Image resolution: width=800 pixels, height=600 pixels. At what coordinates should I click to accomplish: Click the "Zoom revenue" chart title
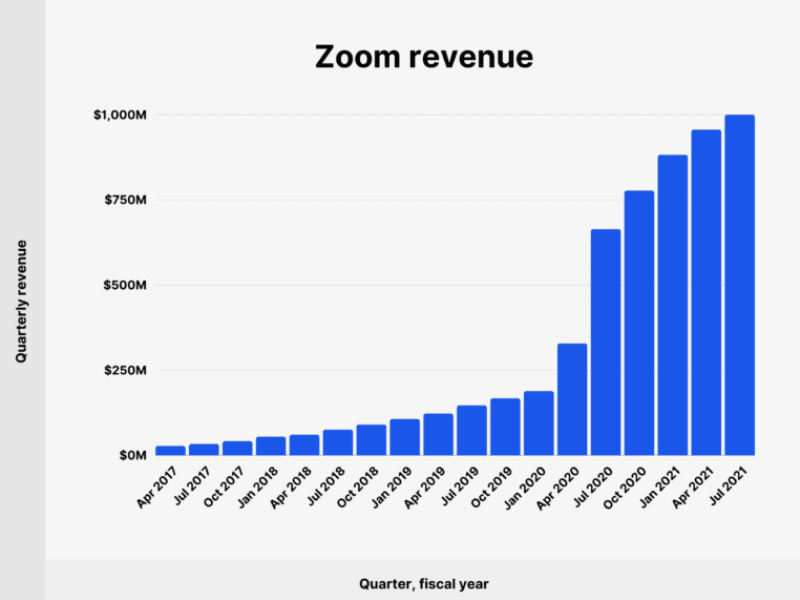pos(424,57)
